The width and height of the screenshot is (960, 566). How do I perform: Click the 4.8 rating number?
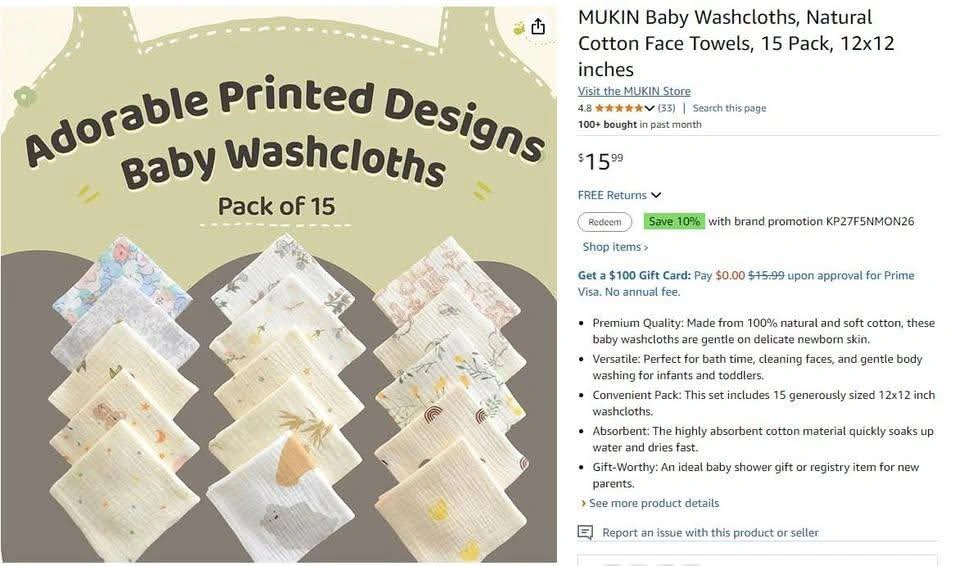[x=585, y=108]
